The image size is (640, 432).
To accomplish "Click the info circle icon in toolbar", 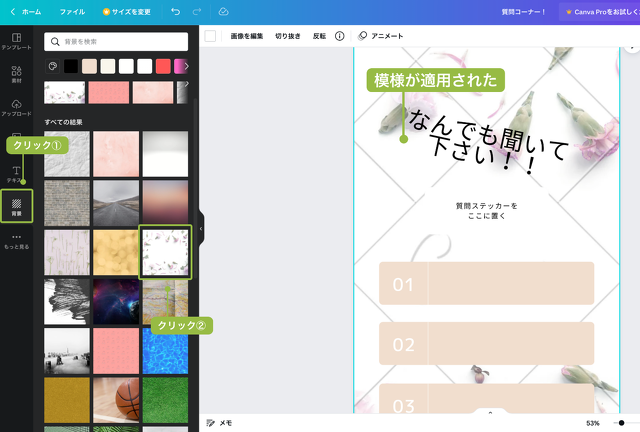I will click(x=340, y=35).
